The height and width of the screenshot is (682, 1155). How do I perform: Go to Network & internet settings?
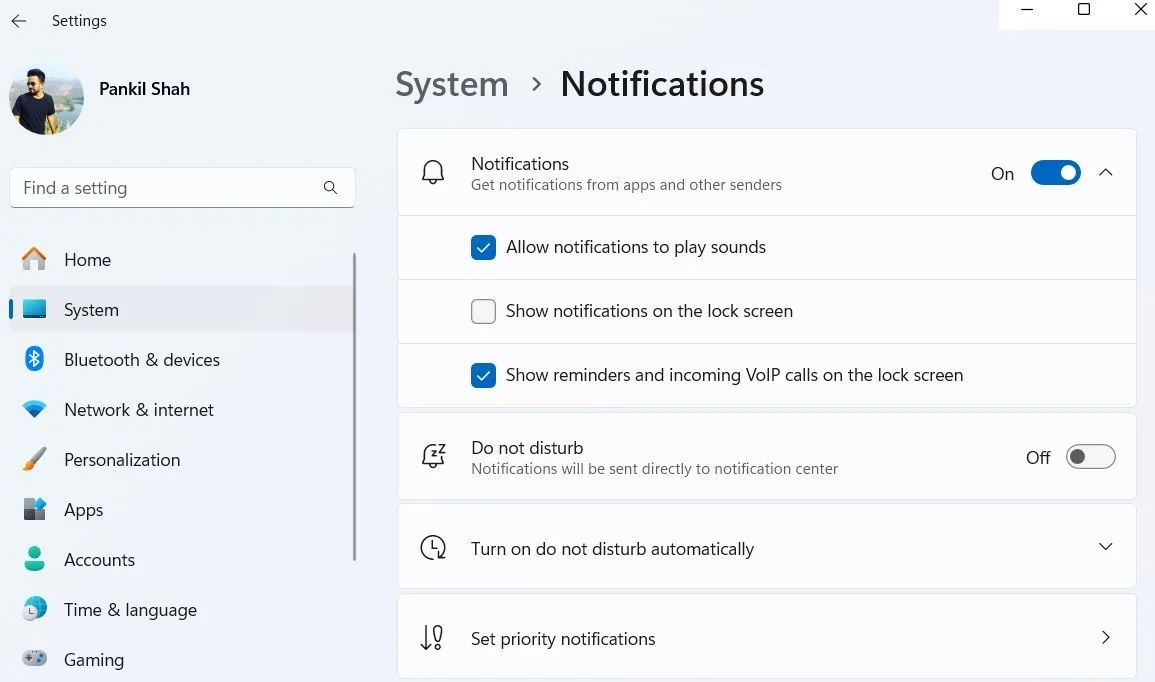click(181, 409)
